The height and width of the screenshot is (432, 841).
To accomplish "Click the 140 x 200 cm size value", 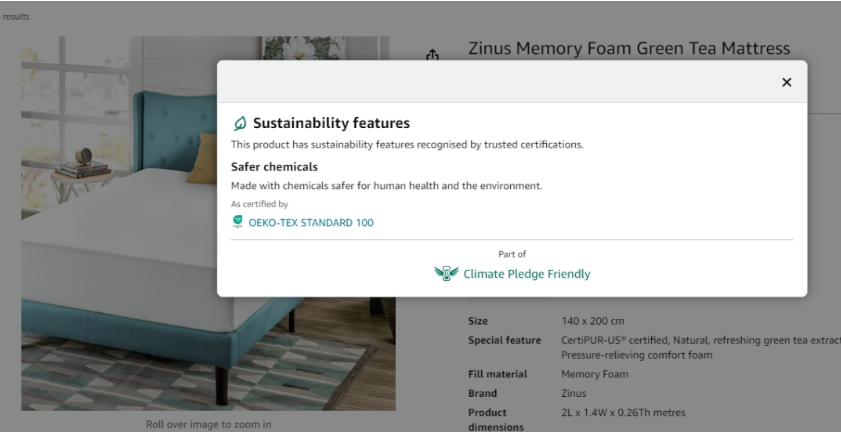I will click(592, 321).
